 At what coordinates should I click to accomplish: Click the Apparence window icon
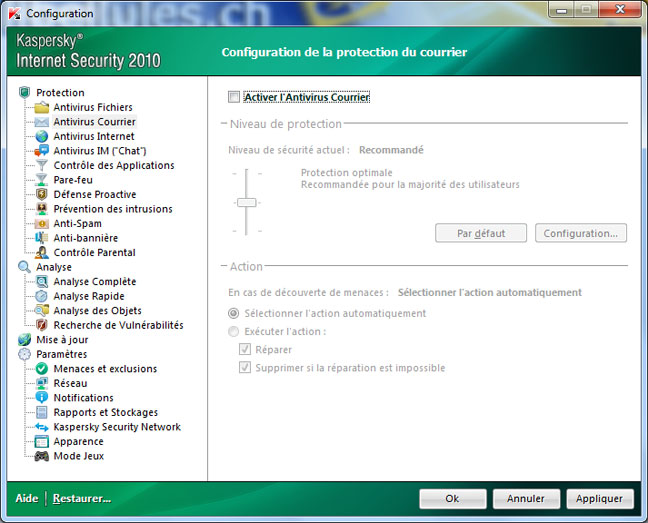pyautogui.click(x=42, y=442)
